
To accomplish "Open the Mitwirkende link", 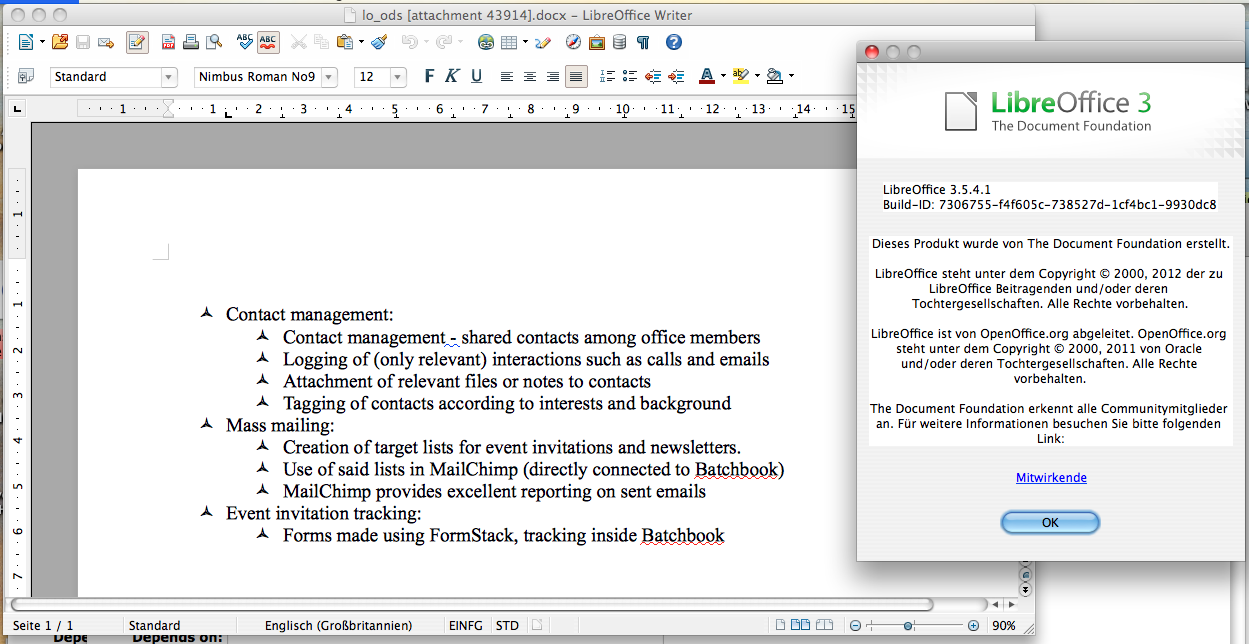I will (1051, 478).
